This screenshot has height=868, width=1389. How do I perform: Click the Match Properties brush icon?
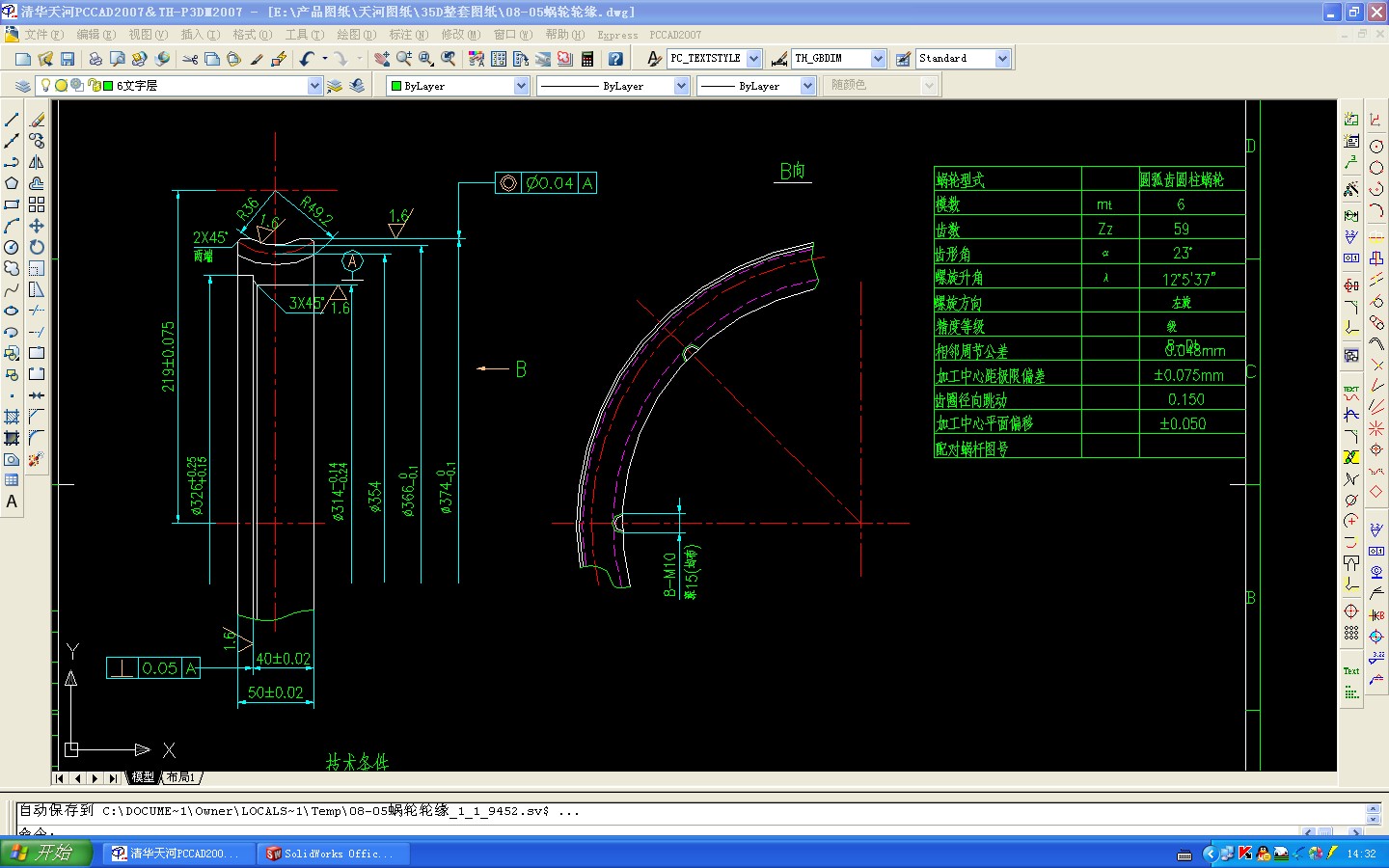pos(257,59)
